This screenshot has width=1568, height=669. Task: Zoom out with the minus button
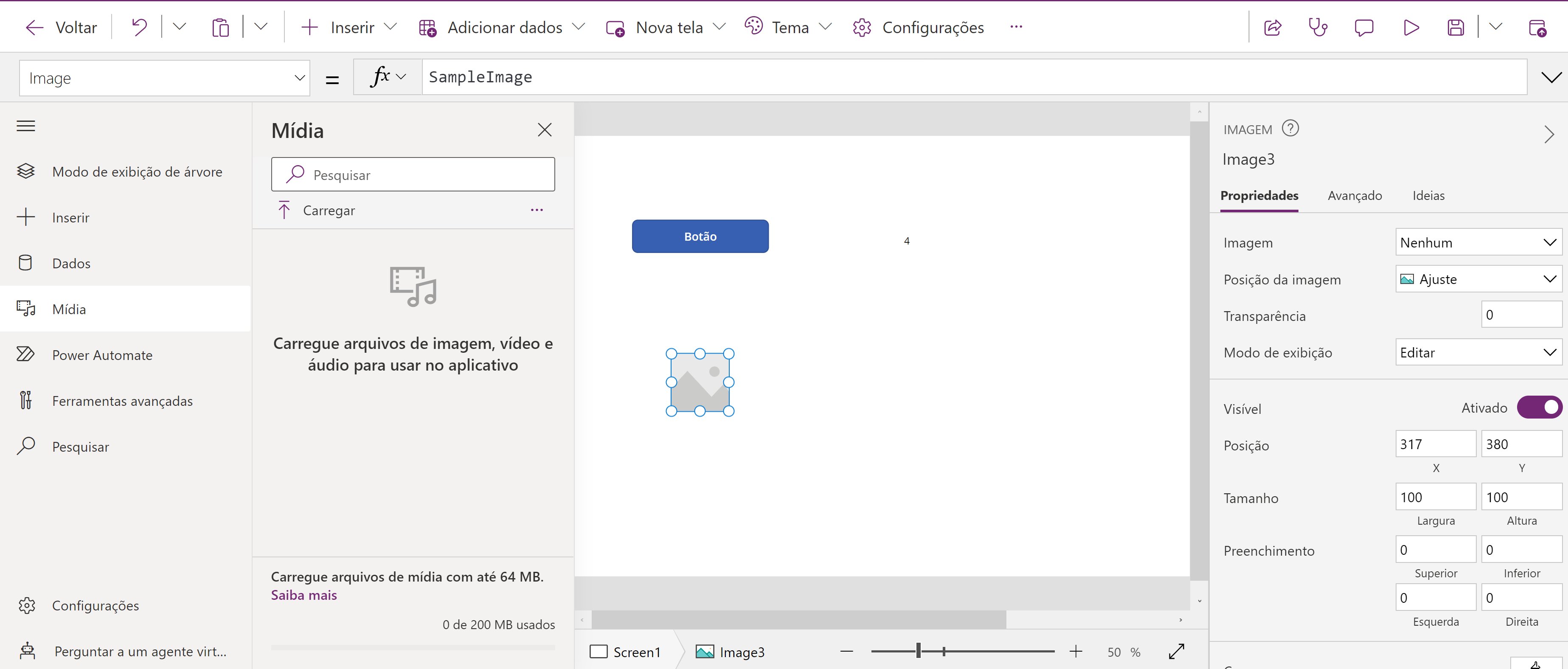846,651
